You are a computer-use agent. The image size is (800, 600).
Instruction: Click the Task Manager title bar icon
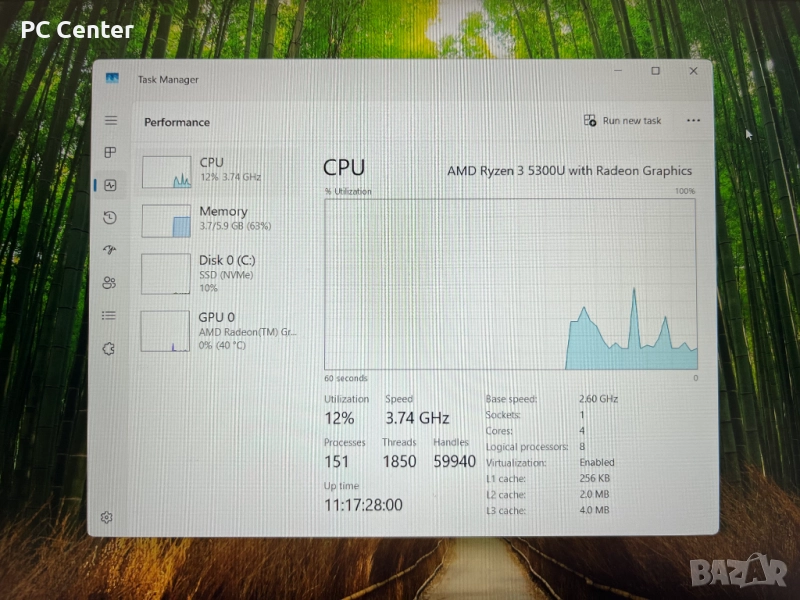point(112,80)
